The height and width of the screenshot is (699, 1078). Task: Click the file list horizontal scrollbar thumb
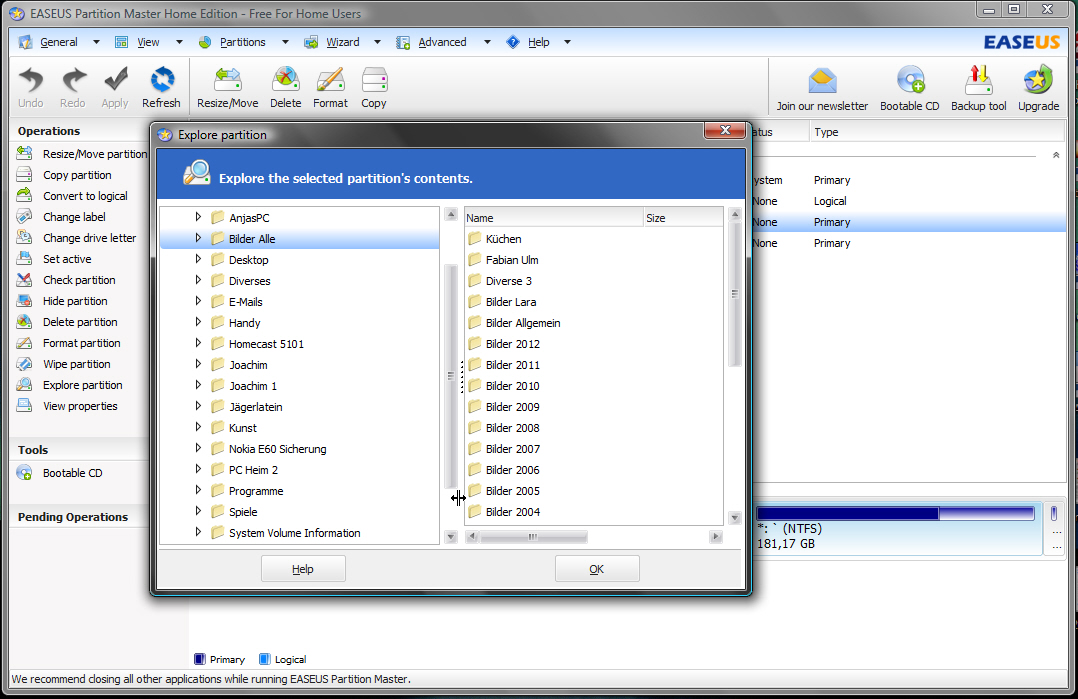(533, 537)
